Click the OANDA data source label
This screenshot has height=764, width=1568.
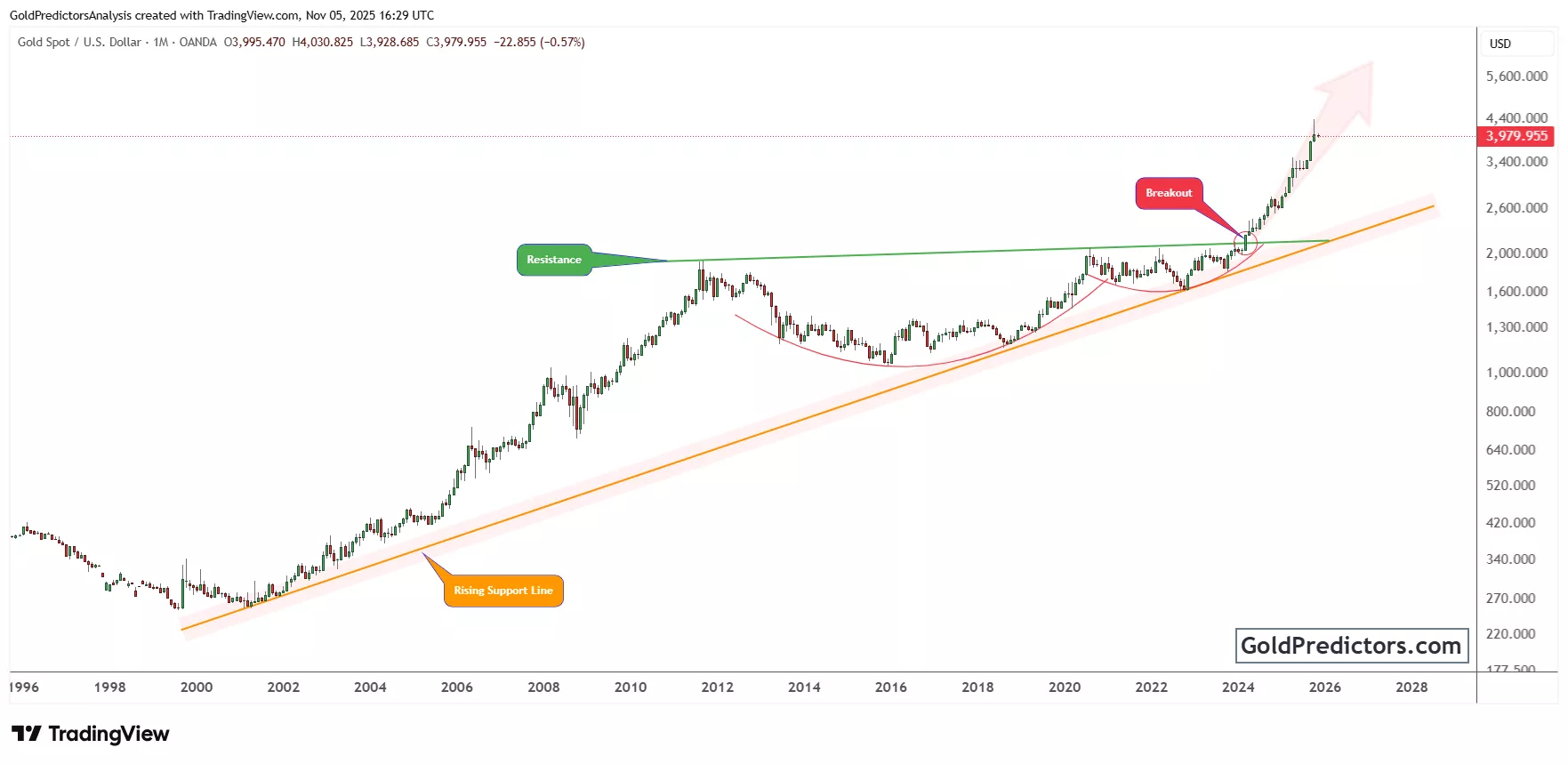(x=197, y=42)
